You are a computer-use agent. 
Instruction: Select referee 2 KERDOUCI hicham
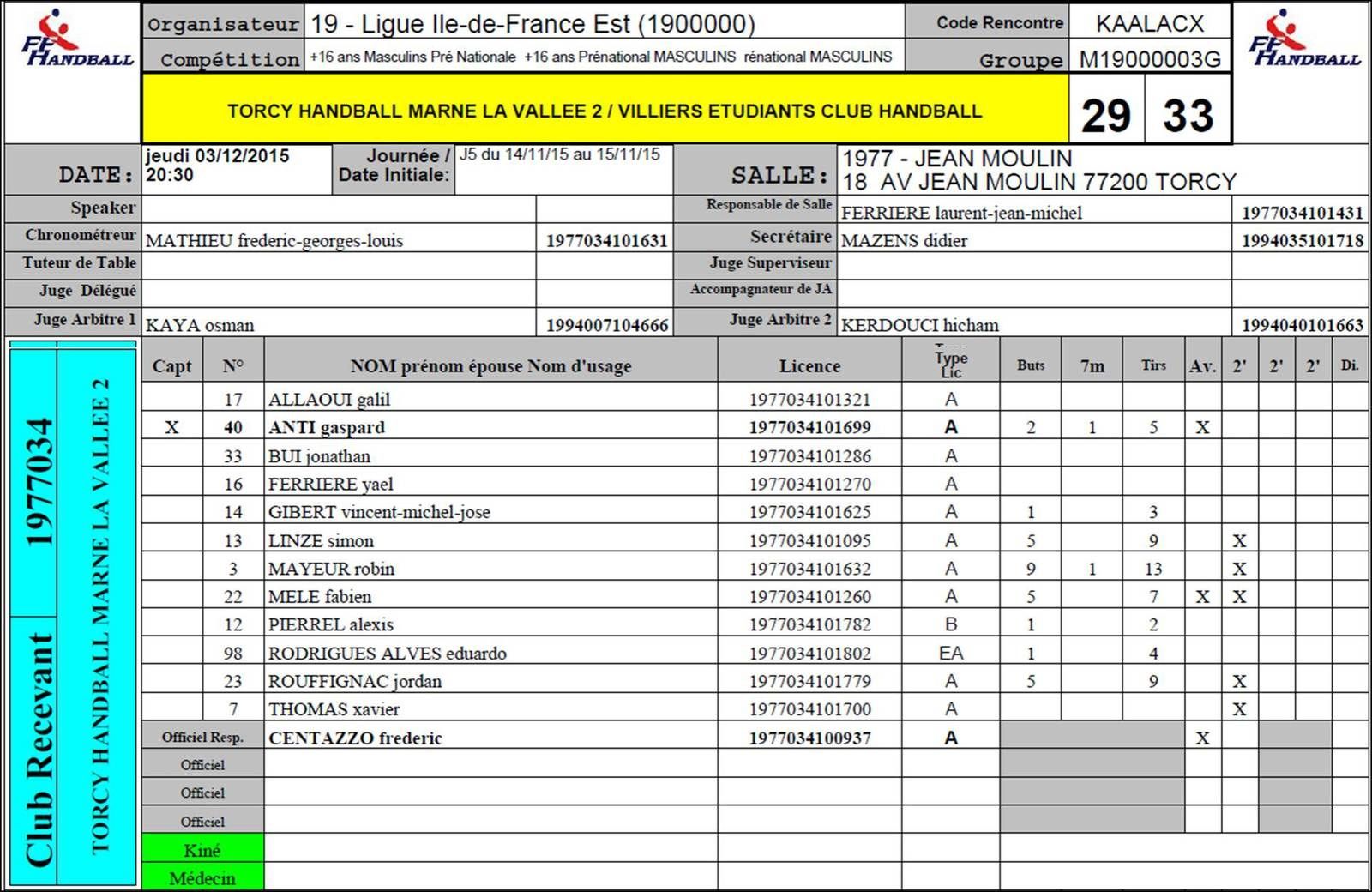coord(919,325)
